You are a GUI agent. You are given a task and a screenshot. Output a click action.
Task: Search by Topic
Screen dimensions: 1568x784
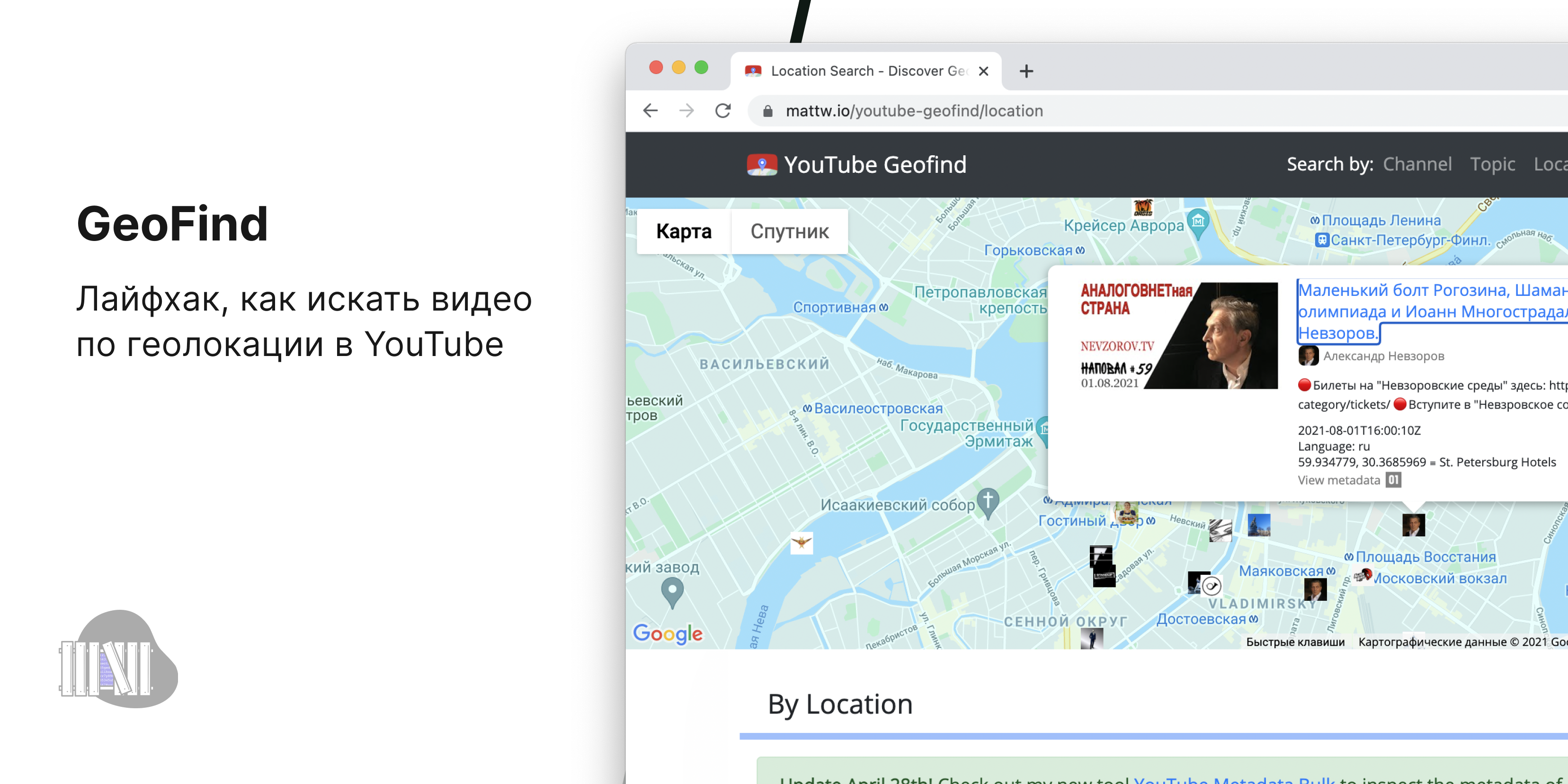[x=1492, y=164]
